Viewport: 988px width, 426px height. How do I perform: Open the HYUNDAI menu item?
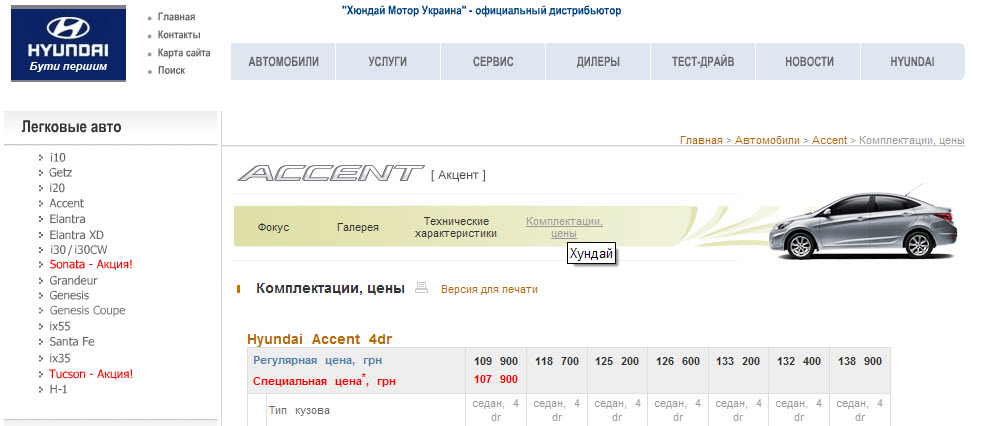click(912, 62)
